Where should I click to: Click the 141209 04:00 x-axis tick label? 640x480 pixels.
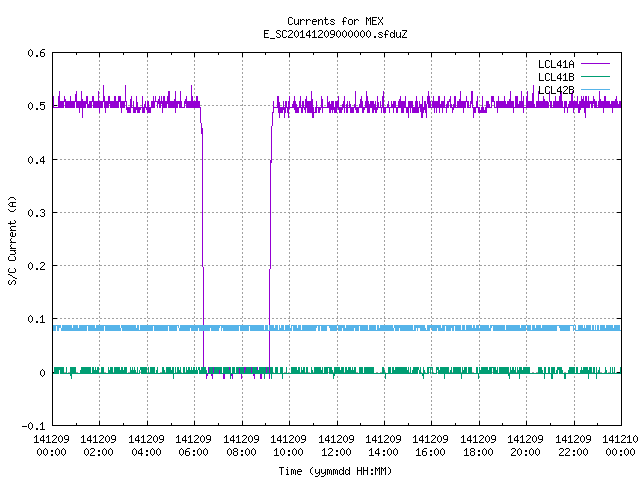[x=146, y=445]
